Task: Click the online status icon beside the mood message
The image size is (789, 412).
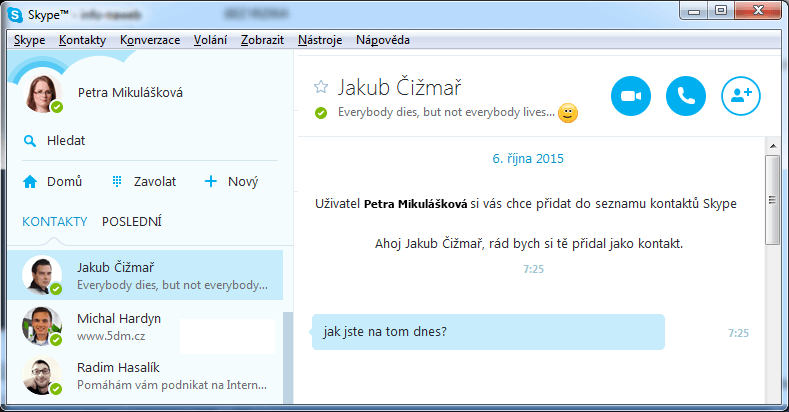Action: point(321,113)
